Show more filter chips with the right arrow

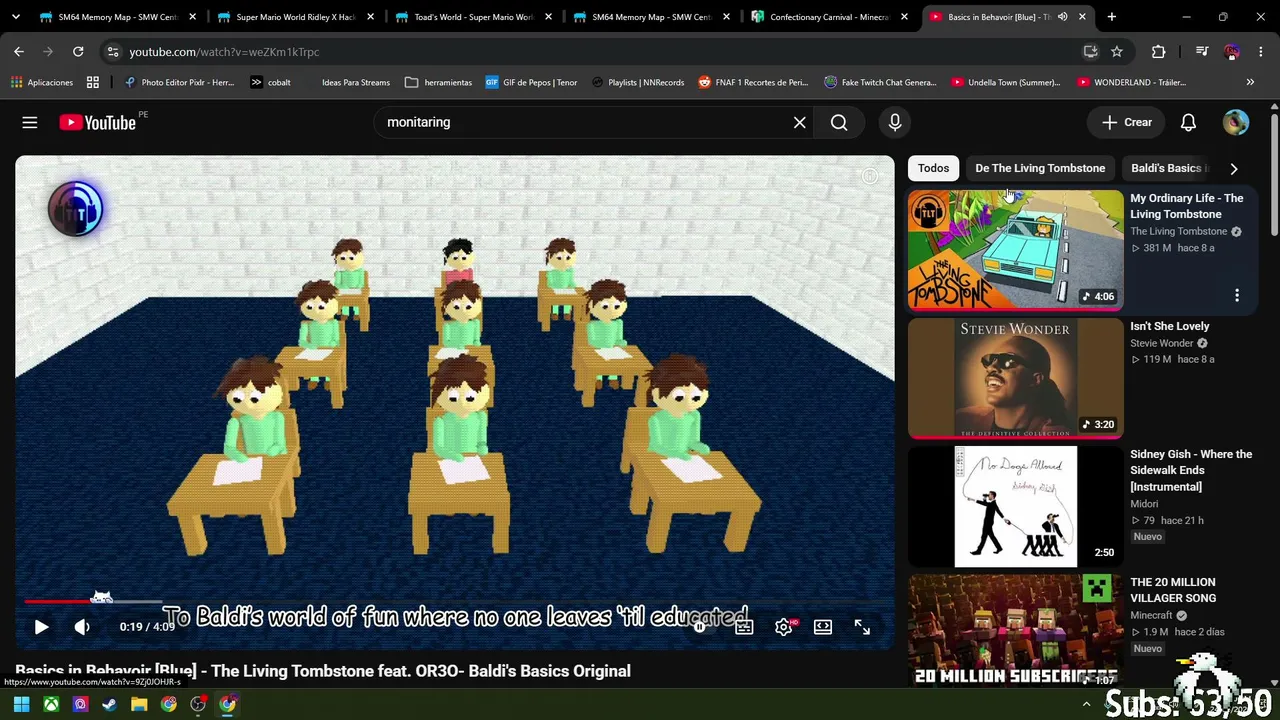1234,168
